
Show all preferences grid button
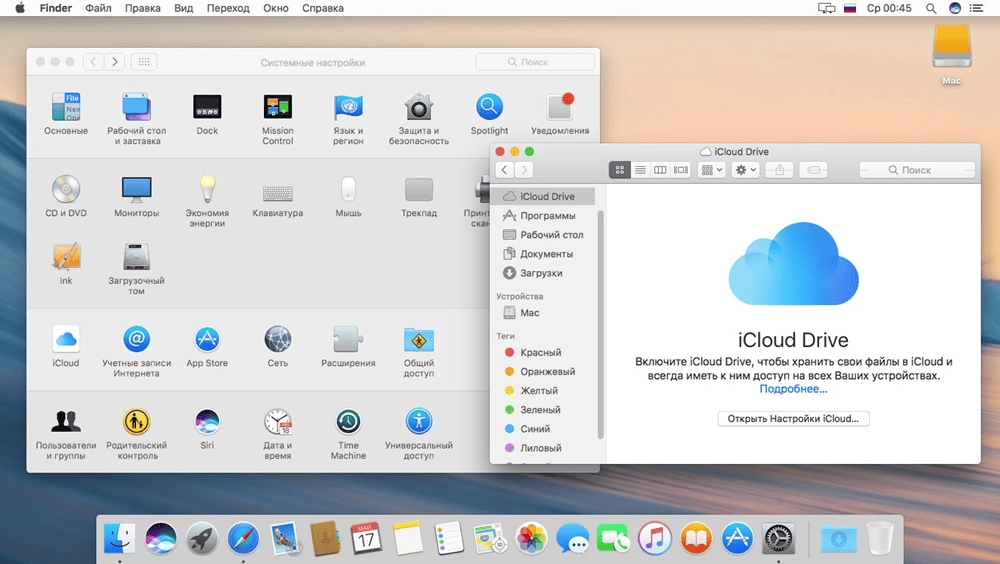click(x=144, y=62)
